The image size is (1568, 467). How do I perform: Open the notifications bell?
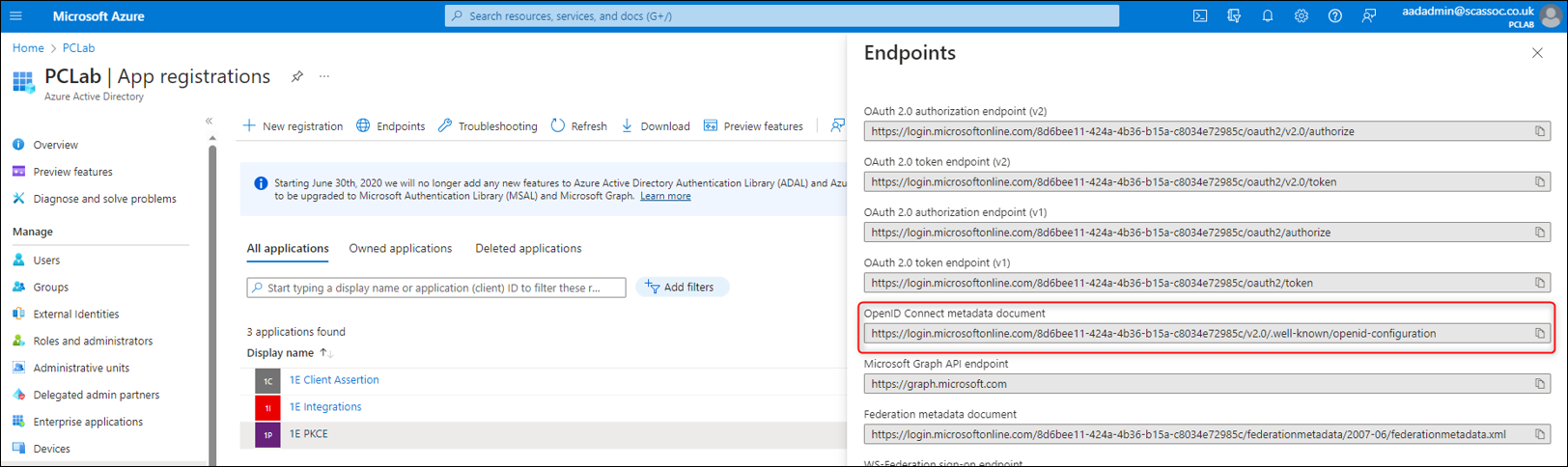[x=1268, y=16]
